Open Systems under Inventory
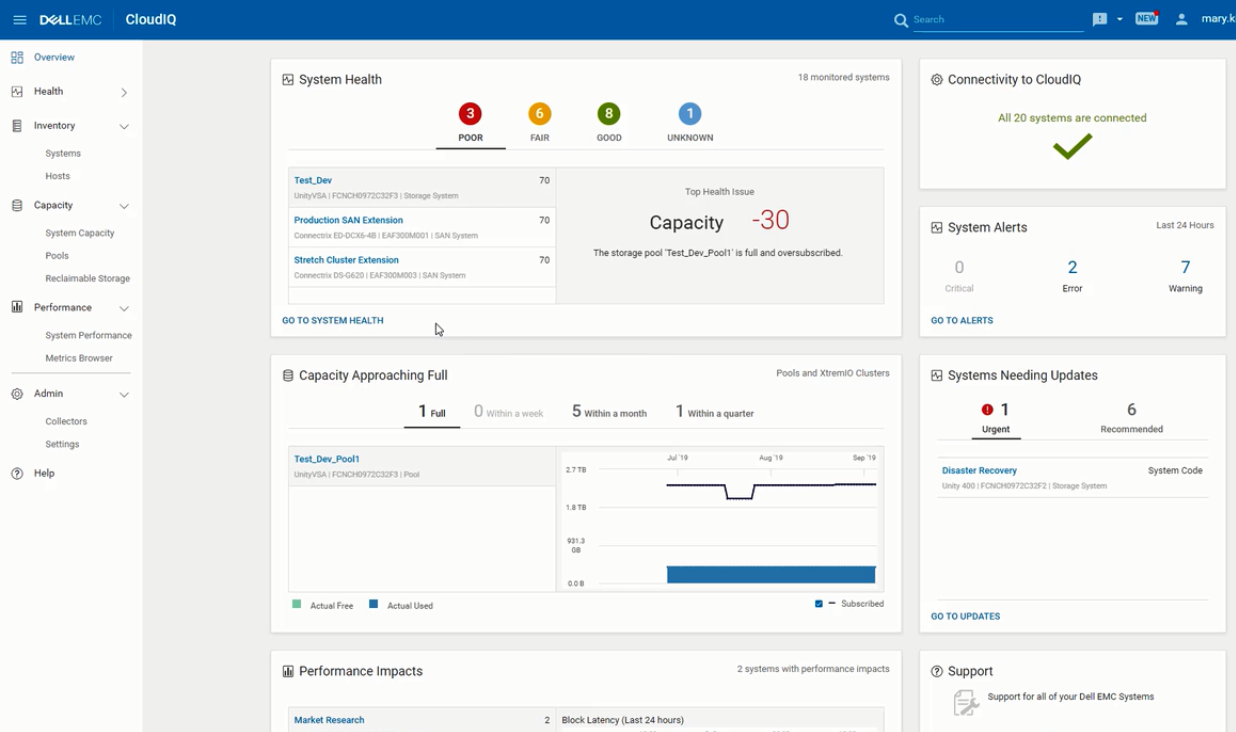 pyautogui.click(x=63, y=154)
